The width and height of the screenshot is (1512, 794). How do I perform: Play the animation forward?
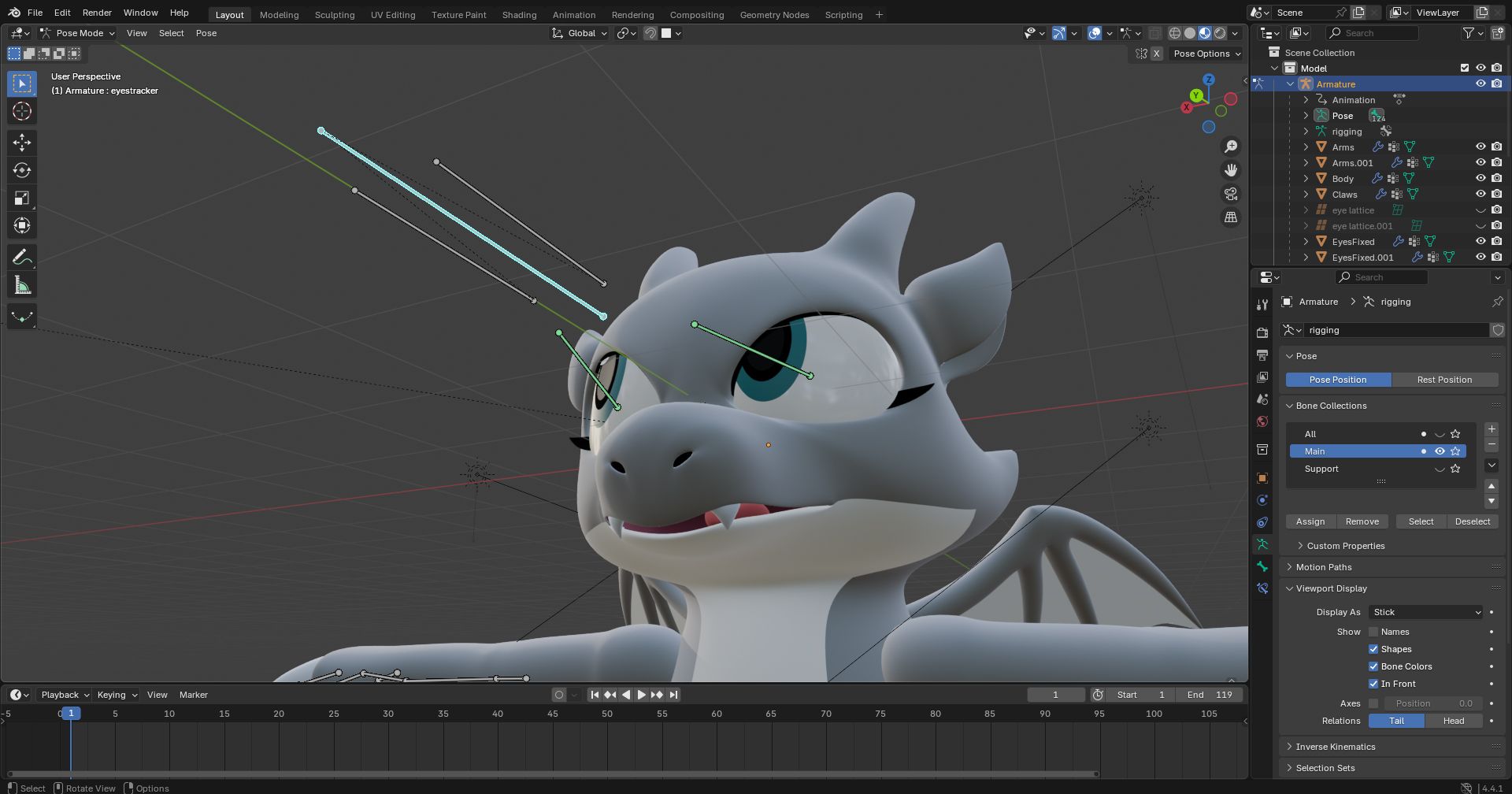click(641, 695)
